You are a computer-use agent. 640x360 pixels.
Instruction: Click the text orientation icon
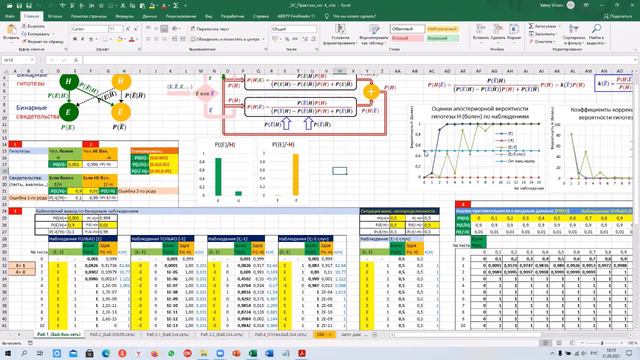point(175,29)
